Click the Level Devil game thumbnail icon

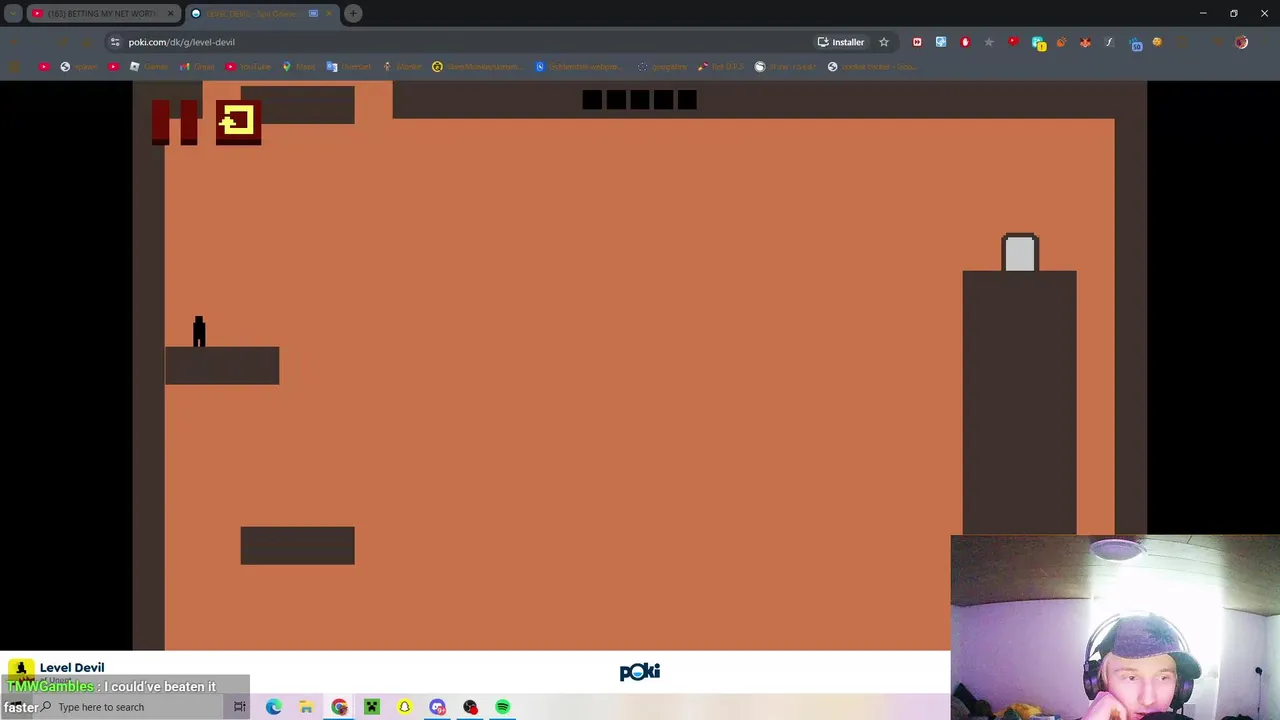tap(21, 670)
